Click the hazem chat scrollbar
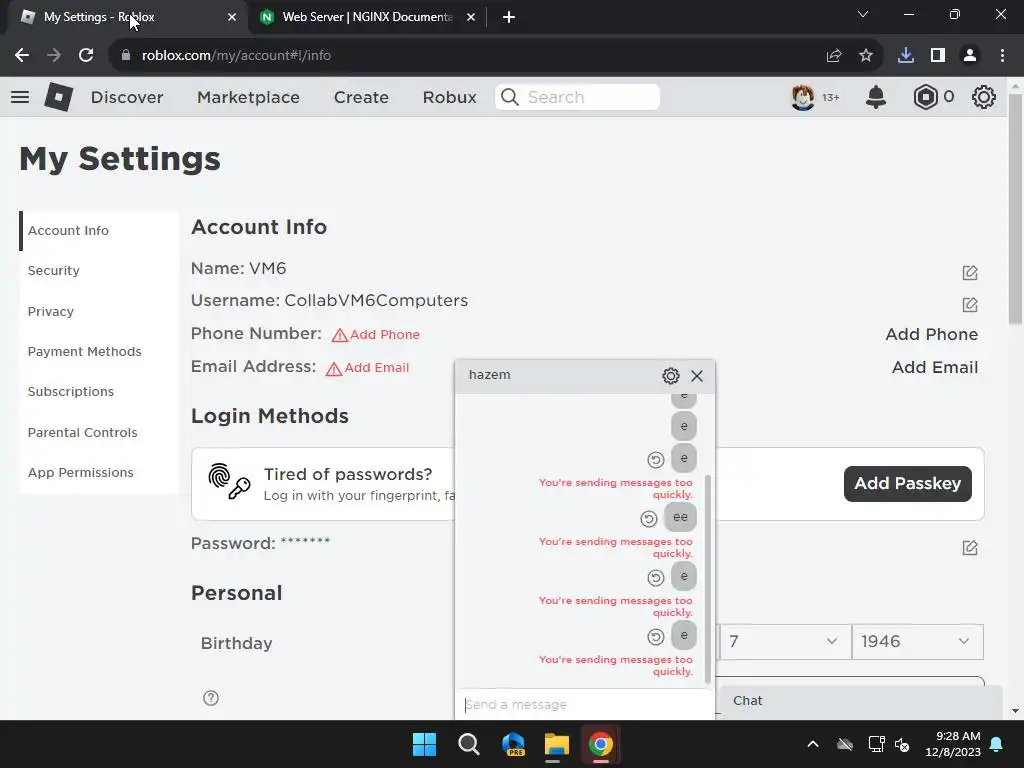 pos(707,579)
